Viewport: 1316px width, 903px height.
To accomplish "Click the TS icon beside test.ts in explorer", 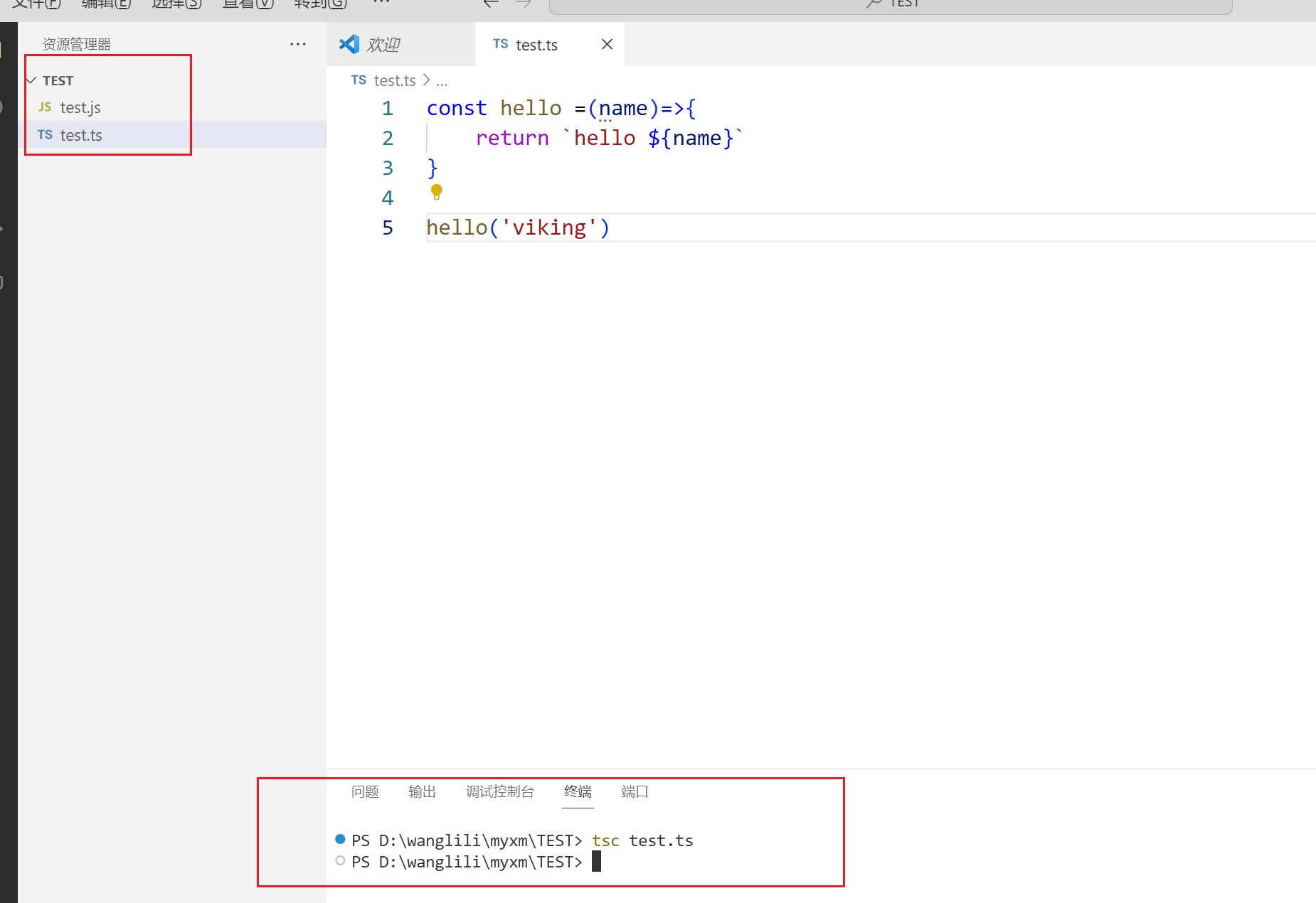I will coord(45,135).
